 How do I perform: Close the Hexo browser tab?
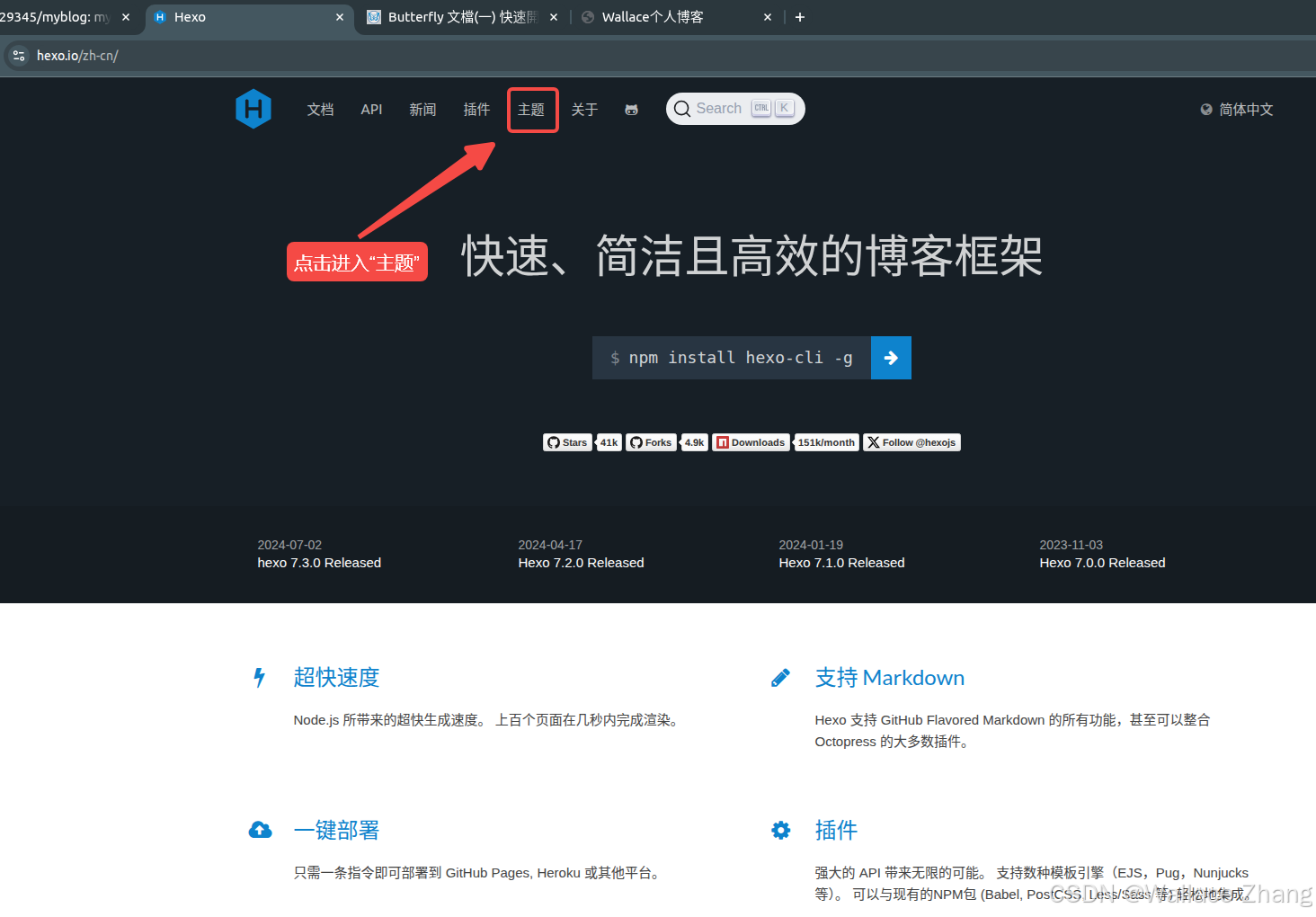pyautogui.click(x=340, y=17)
